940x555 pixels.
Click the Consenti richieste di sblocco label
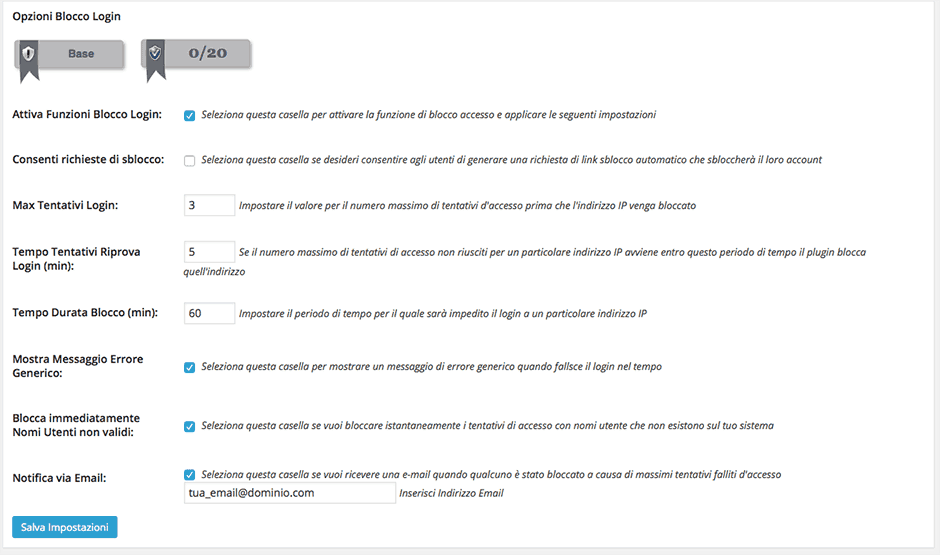(x=88, y=160)
